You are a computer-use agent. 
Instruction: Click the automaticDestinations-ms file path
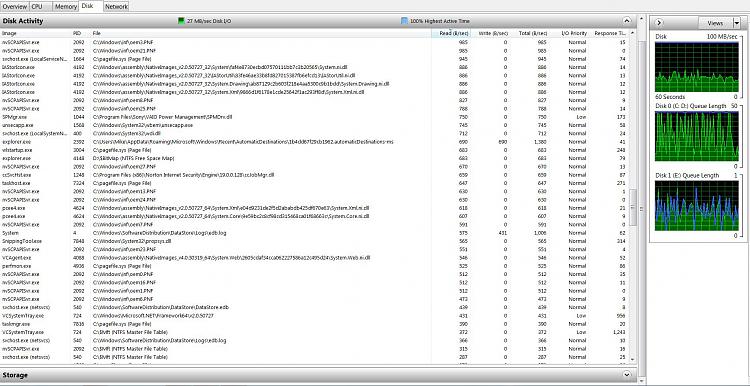pyautogui.click(x=243, y=142)
